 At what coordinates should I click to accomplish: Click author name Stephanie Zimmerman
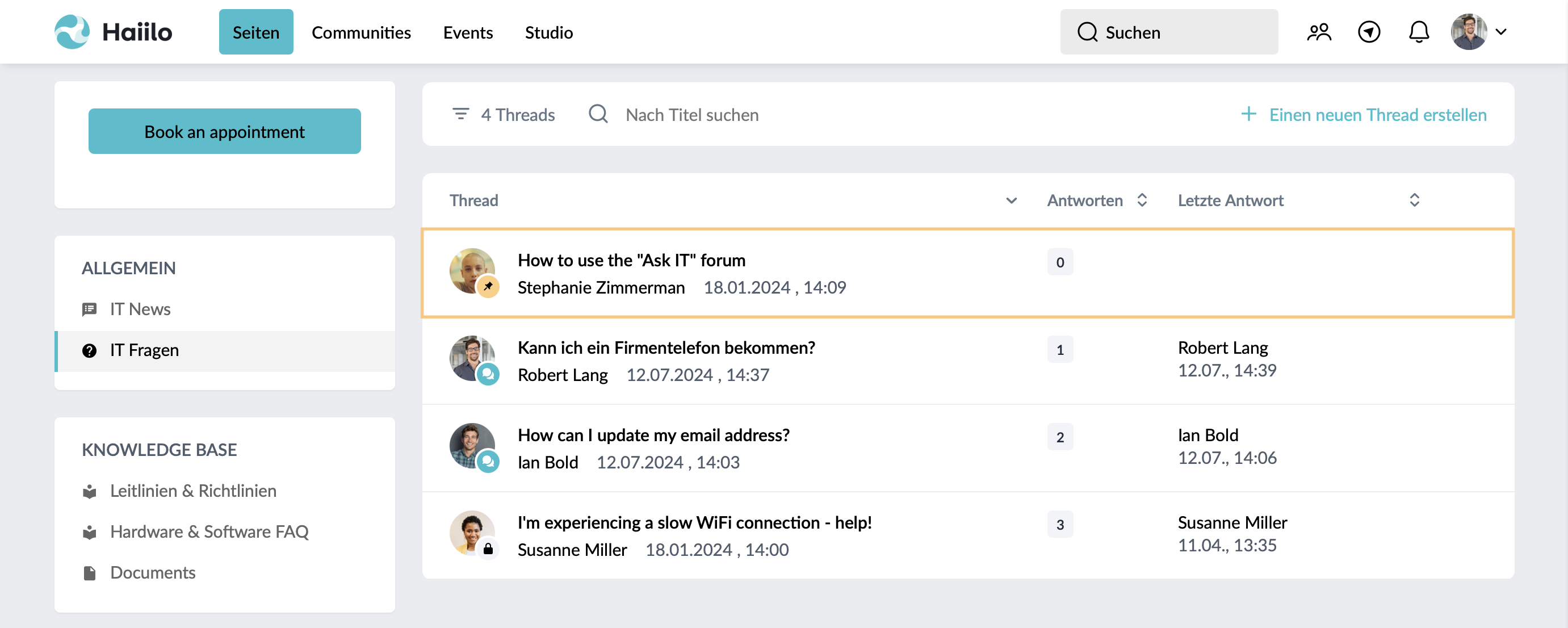(x=601, y=287)
